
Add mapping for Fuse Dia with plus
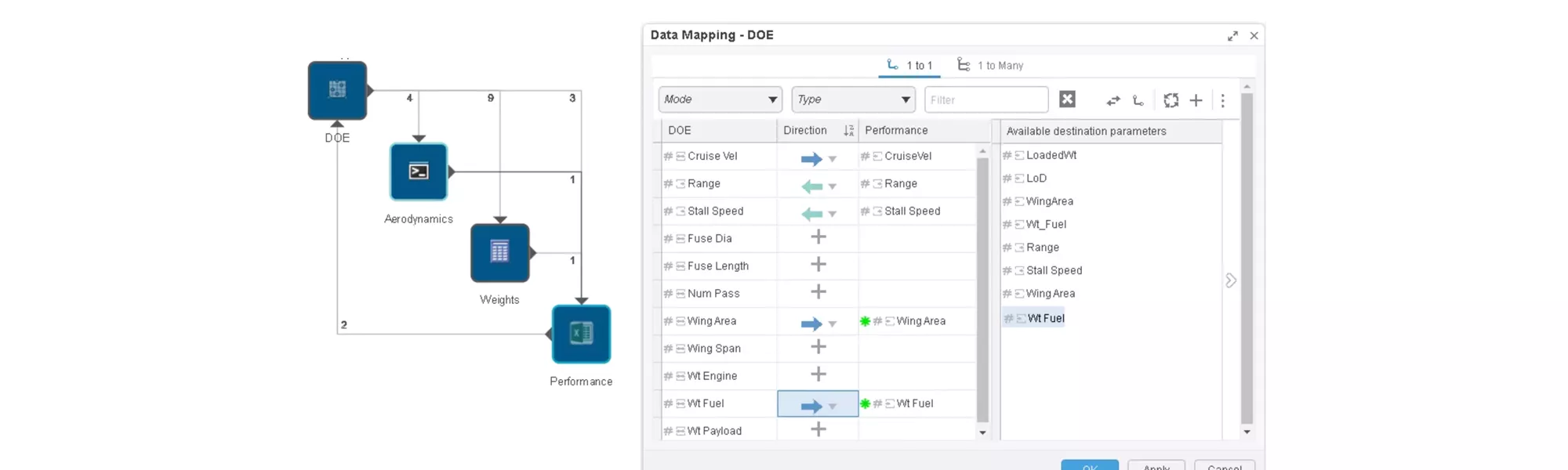click(818, 237)
